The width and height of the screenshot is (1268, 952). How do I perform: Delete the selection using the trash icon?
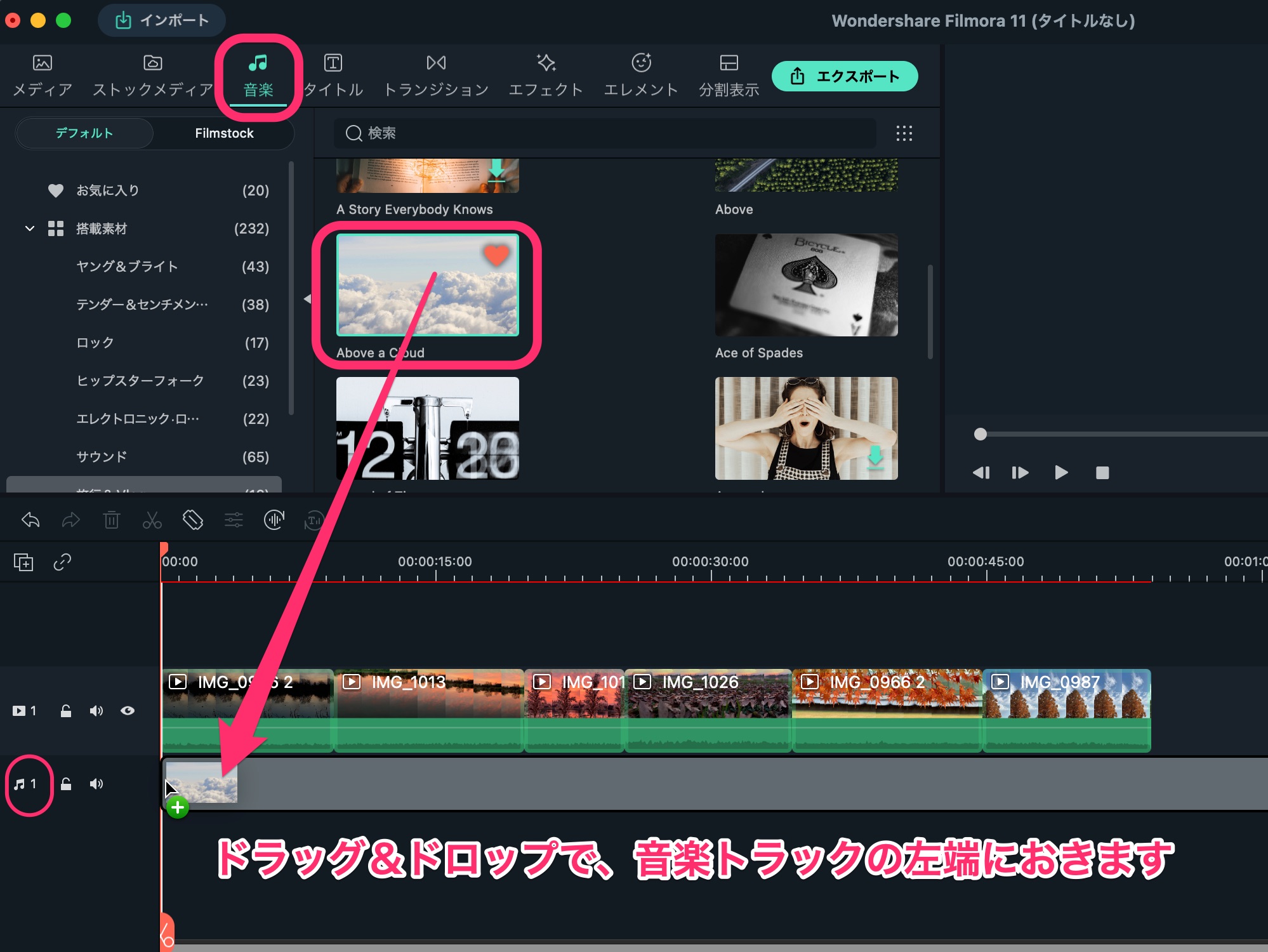[x=112, y=520]
